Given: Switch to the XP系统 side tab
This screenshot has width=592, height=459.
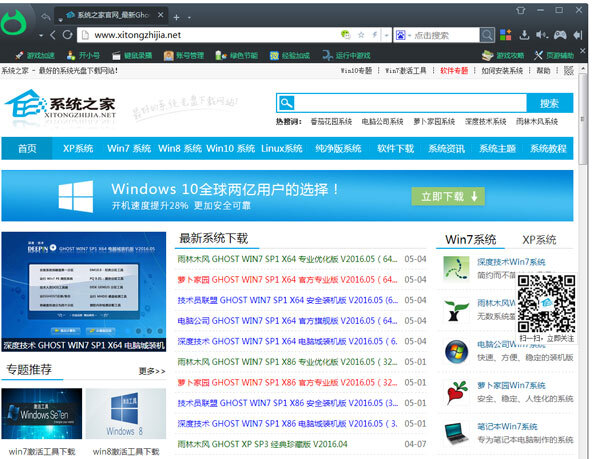Looking at the screenshot, I should 539,240.
